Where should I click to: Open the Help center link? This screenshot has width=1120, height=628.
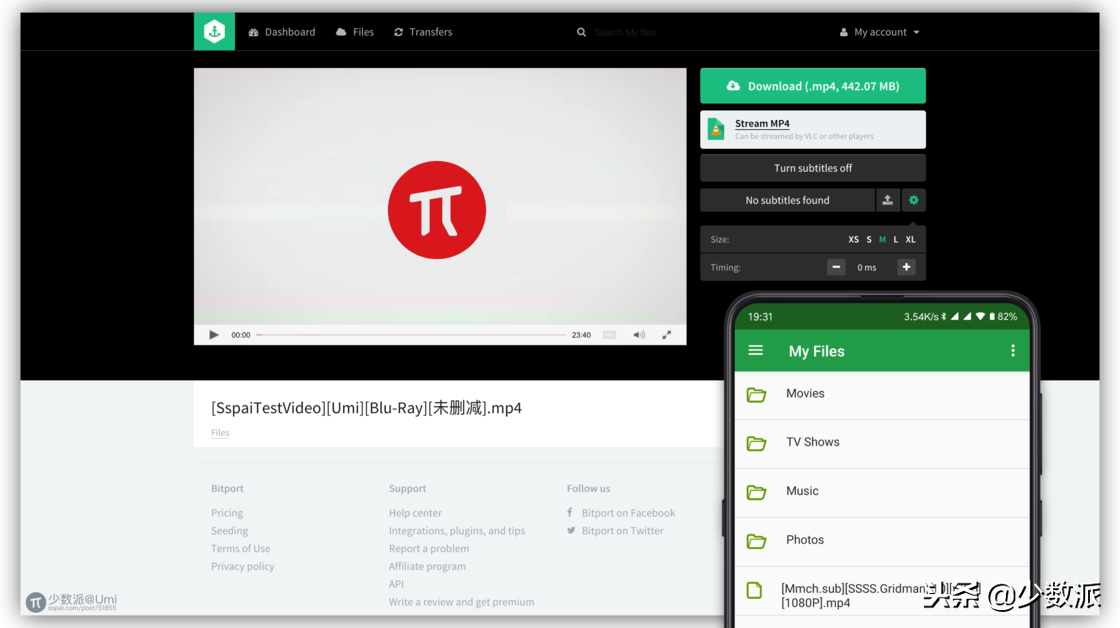[x=415, y=513]
